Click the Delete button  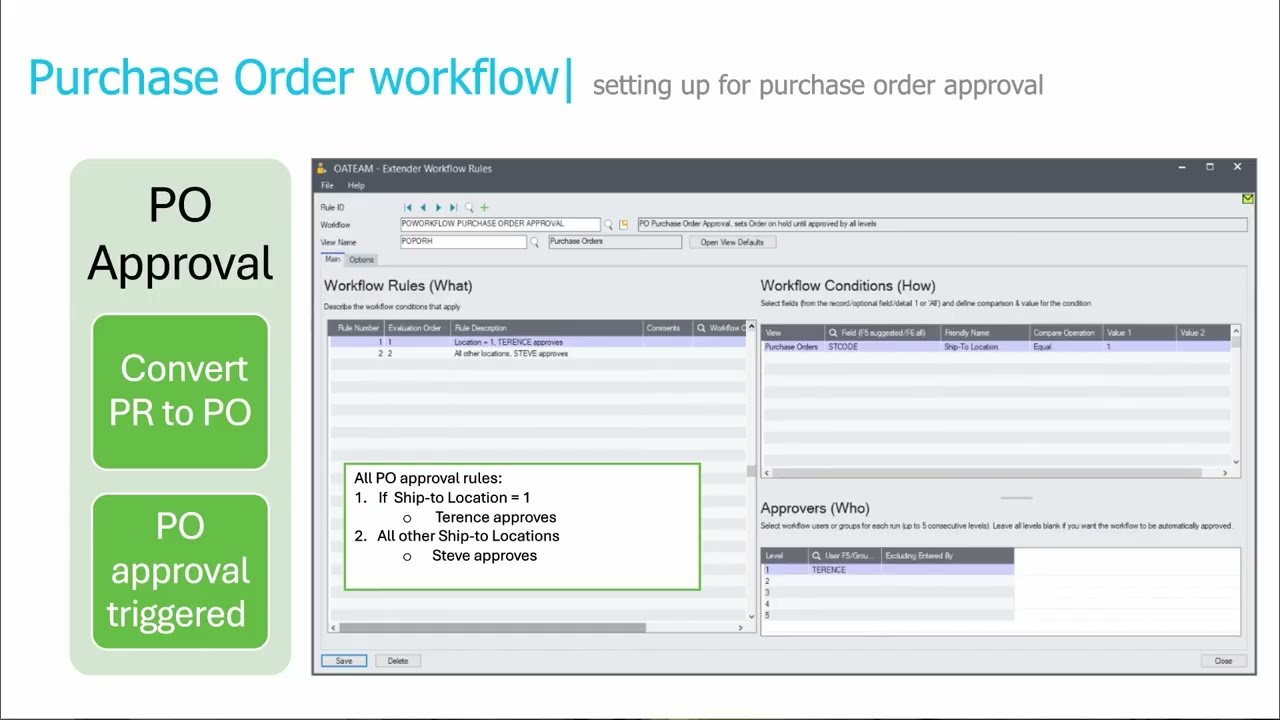click(398, 661)
